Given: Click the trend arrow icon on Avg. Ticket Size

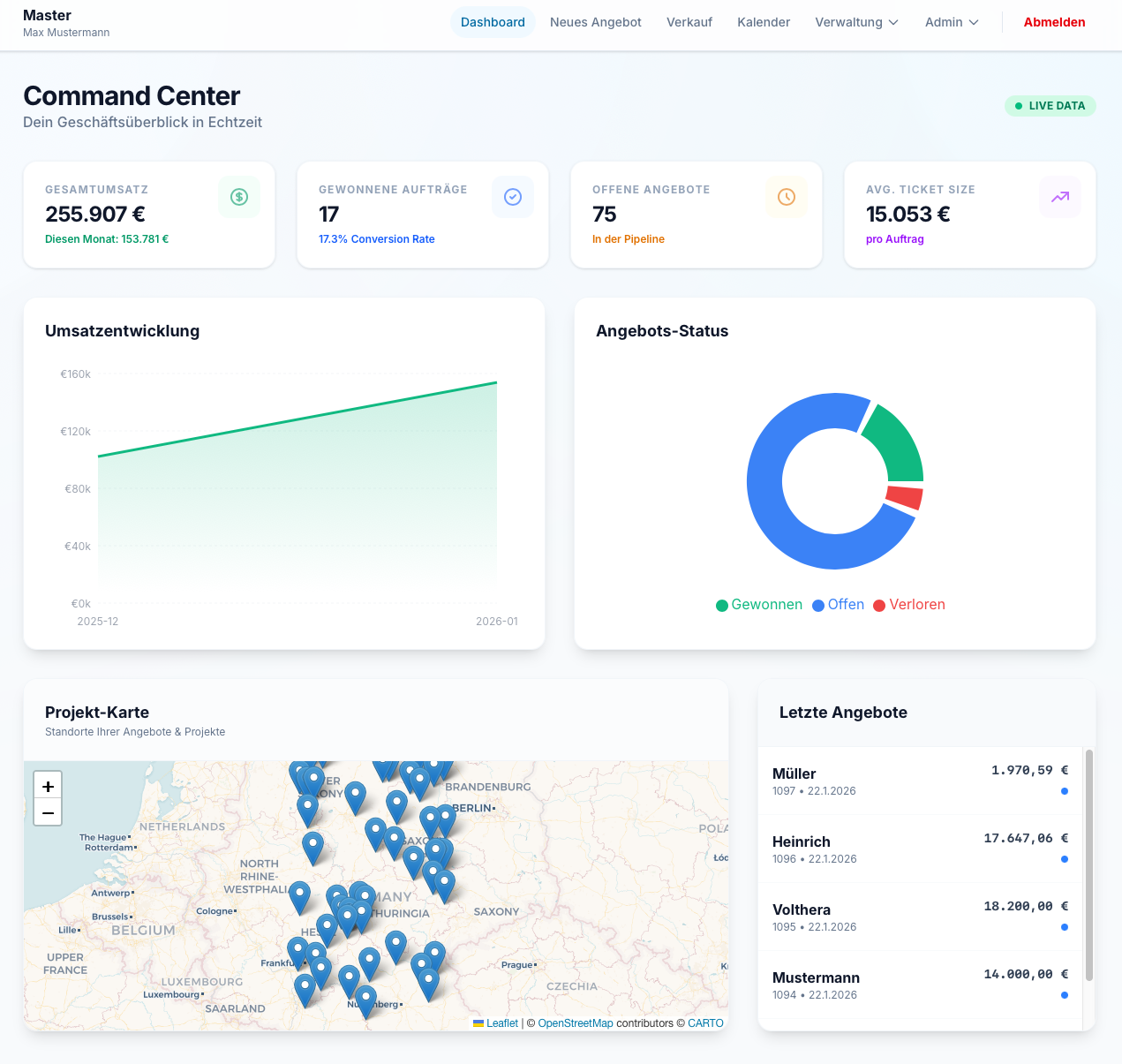Looking at the screenshot, I should coord(1060,197).
